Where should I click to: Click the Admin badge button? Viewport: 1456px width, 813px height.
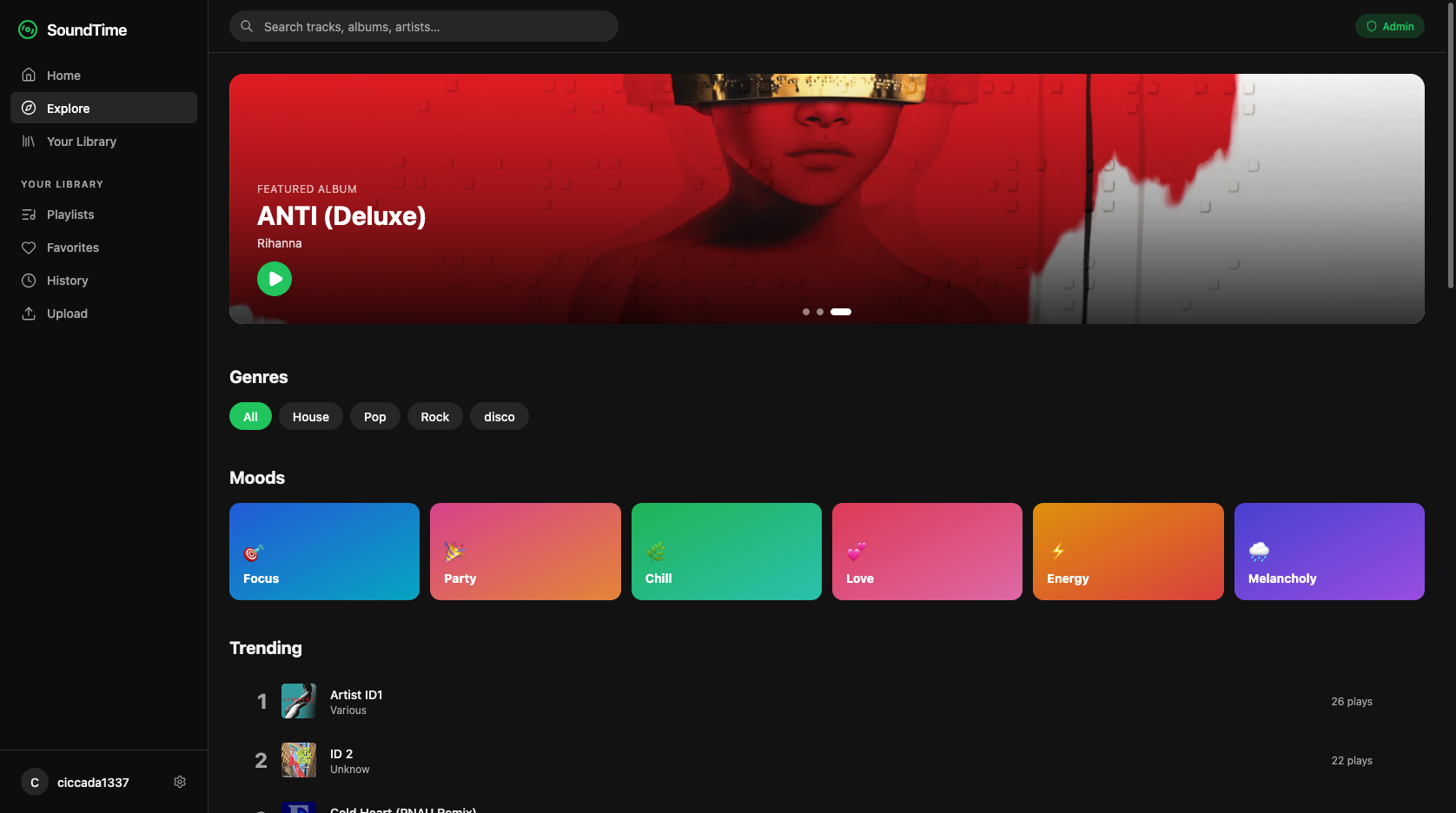coord(1390,26)
